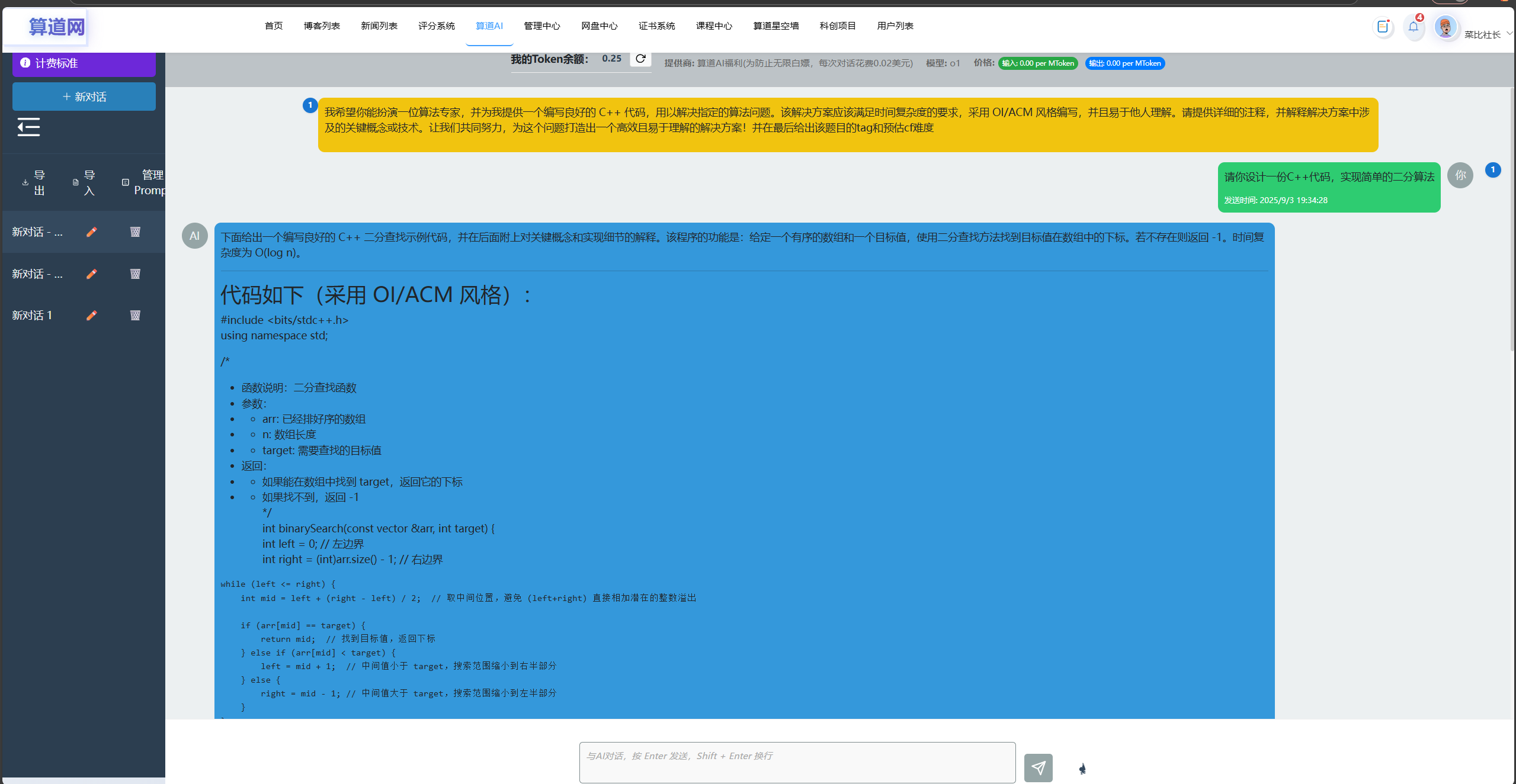The width and height of the screenshot is (1516, 784).
Task: Click the AI avatar circle
Action: [195, 236]
